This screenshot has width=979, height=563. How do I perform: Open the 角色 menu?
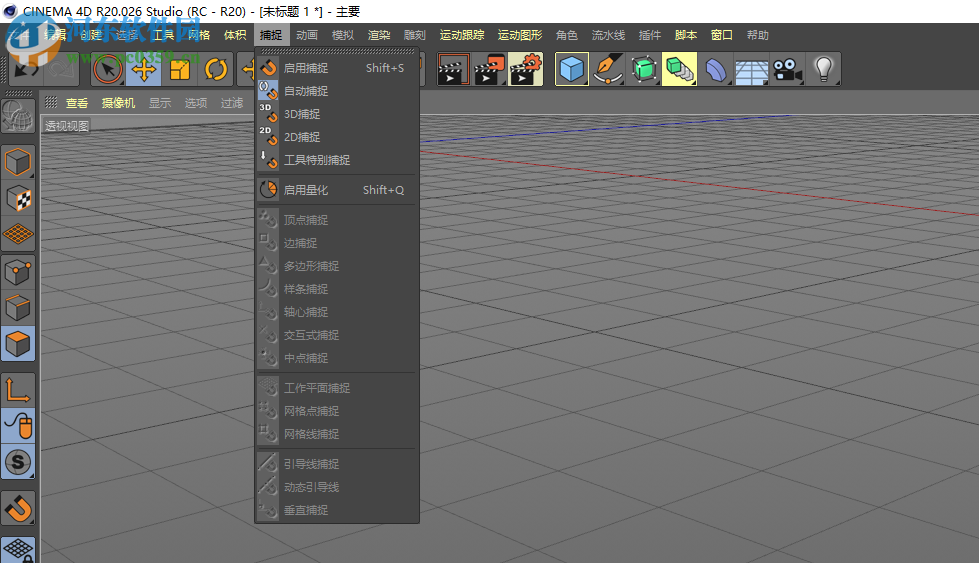567,35
